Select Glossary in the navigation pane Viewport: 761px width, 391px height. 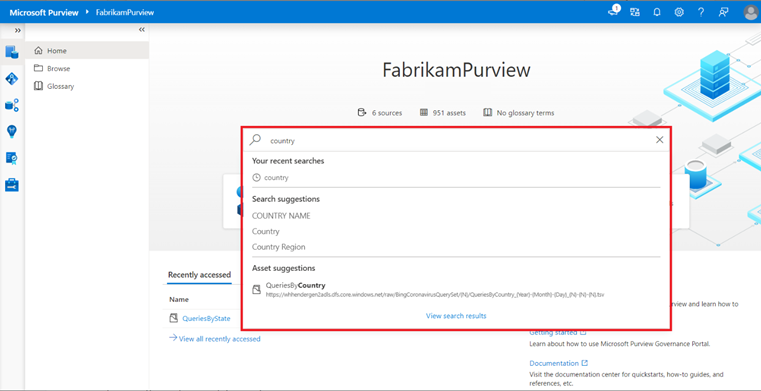click(x=87, y=86)
